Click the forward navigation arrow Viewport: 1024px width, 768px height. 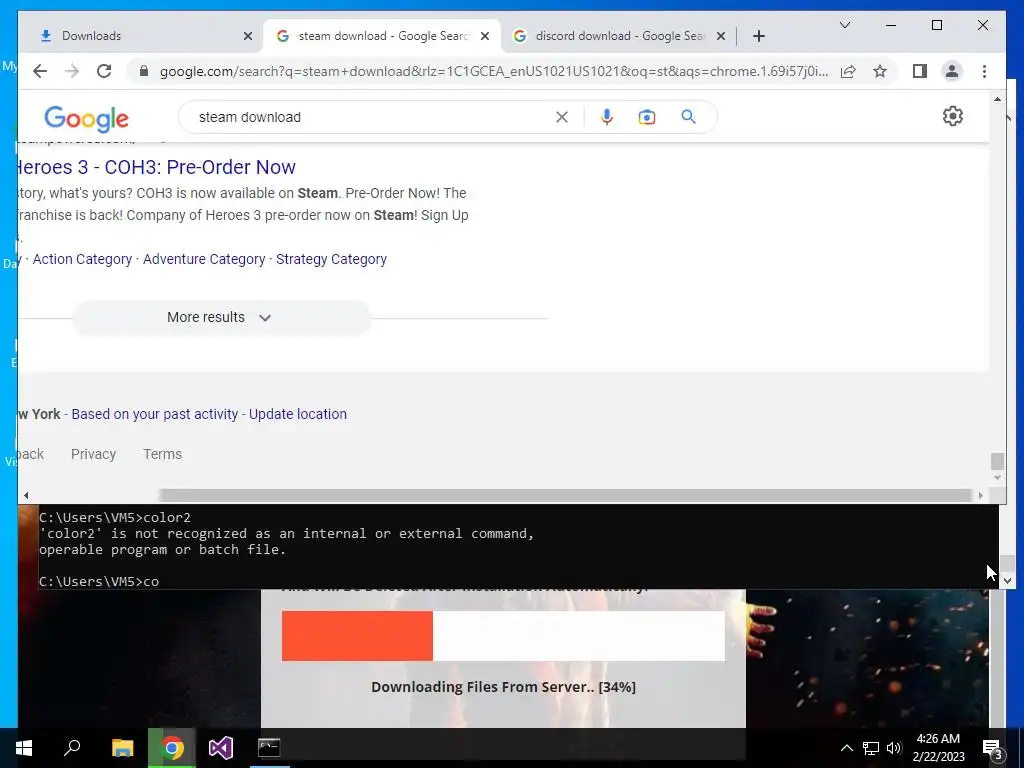[72, 71]
